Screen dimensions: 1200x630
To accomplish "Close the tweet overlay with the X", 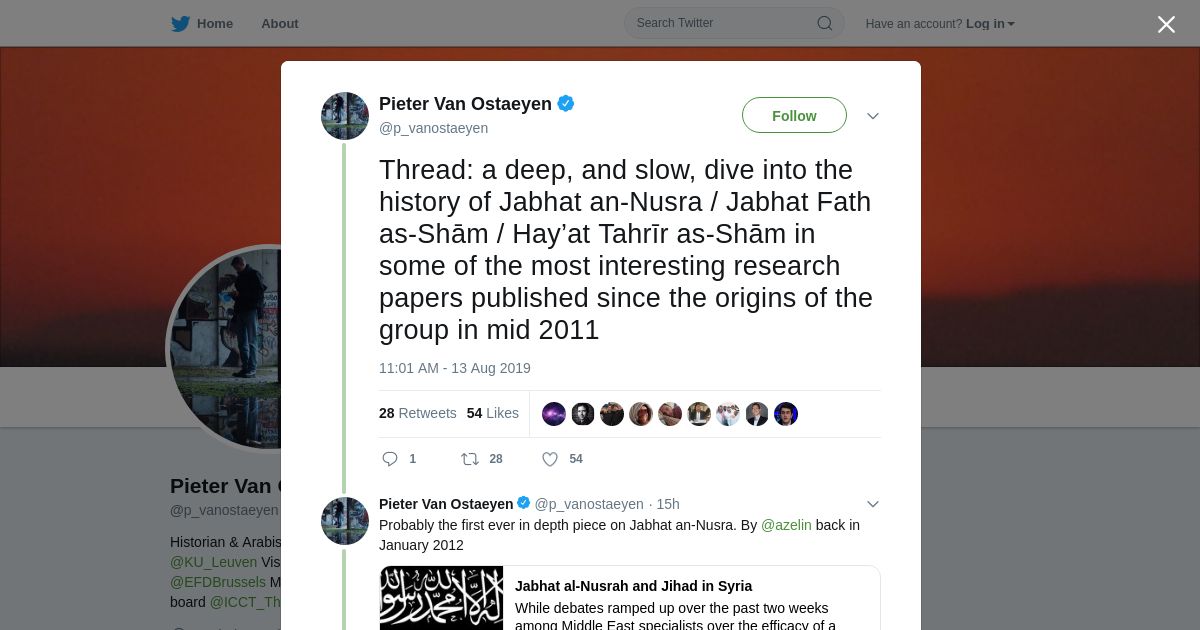I will click(x=1166, y=24).
